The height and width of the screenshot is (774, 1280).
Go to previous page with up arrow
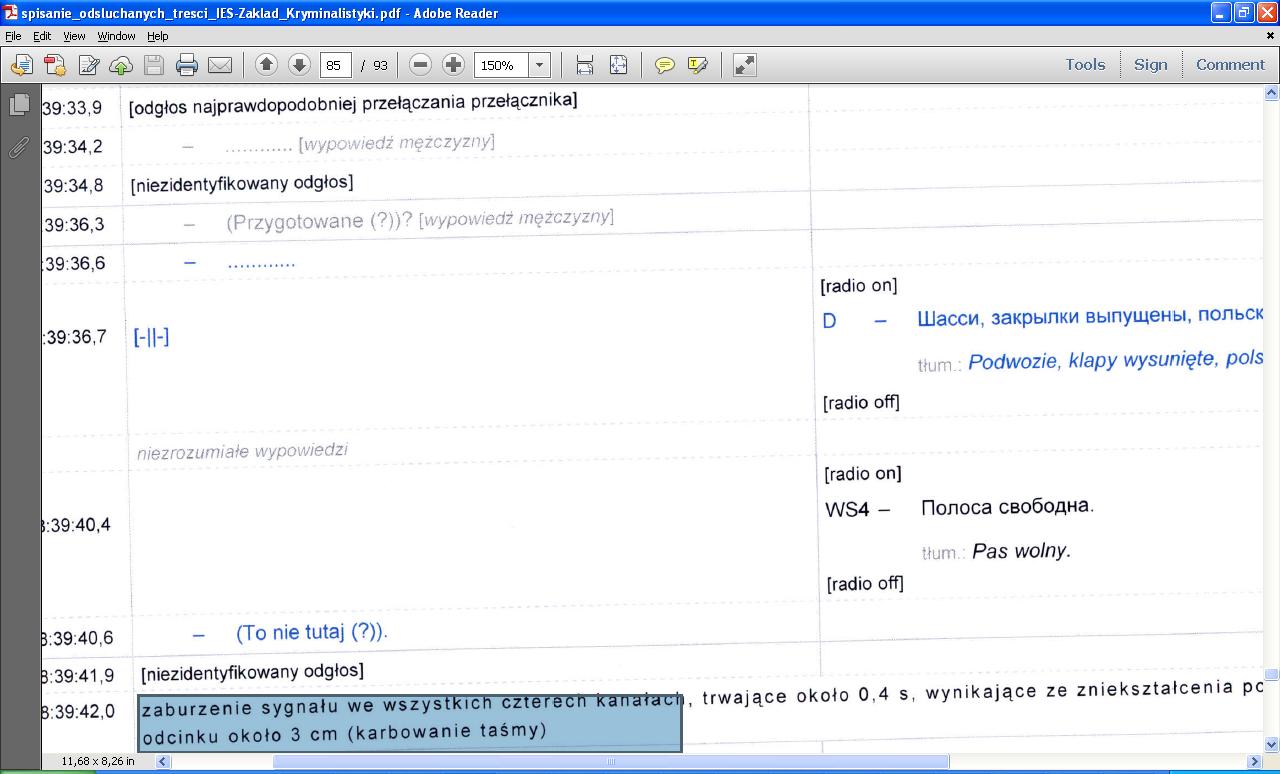coord(266,64)
